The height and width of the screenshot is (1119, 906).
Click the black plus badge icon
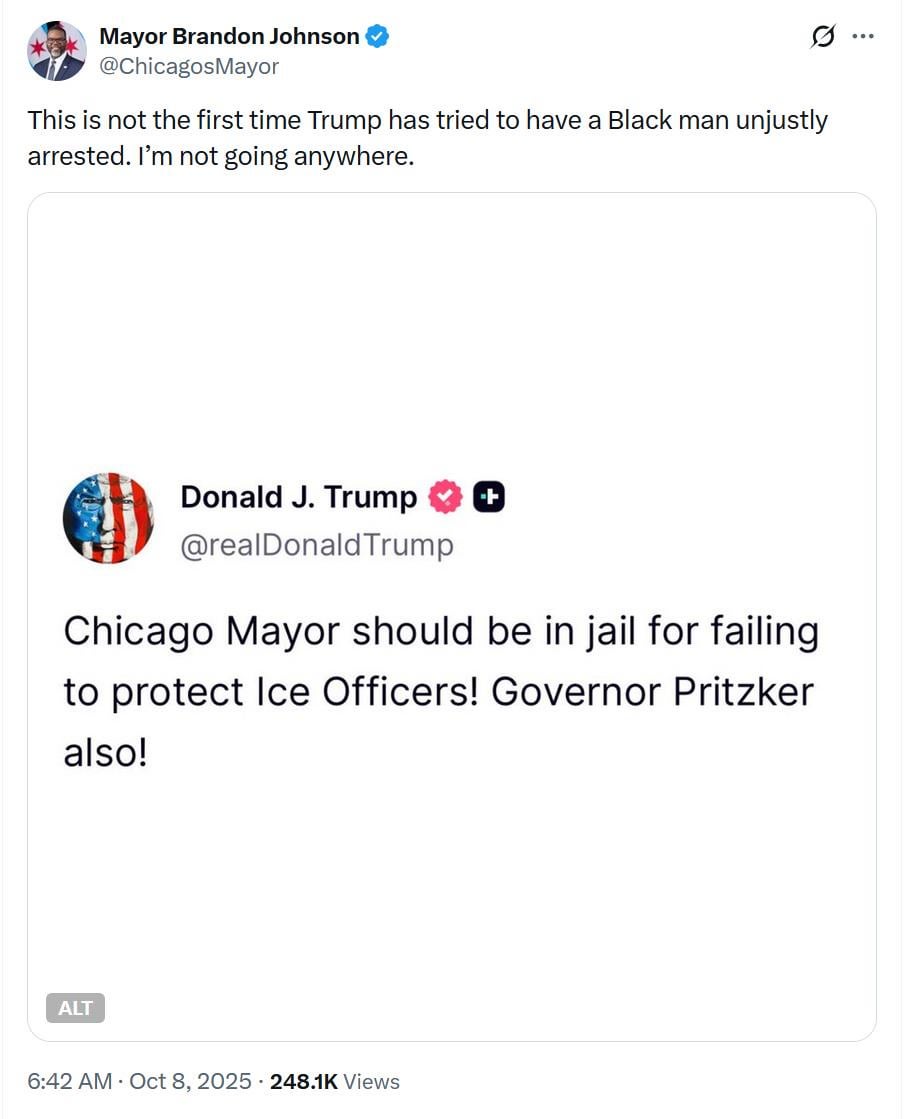489,496
